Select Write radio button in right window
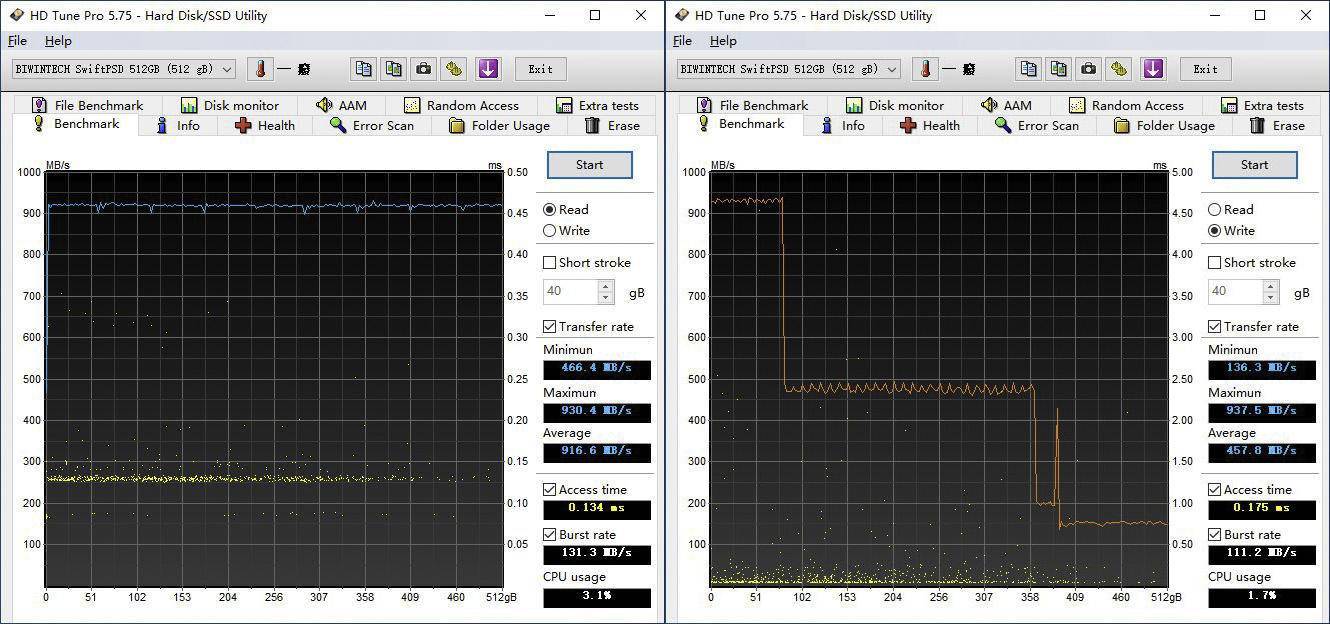Viewport: 1330px width, 624px height. [1214, 231]
